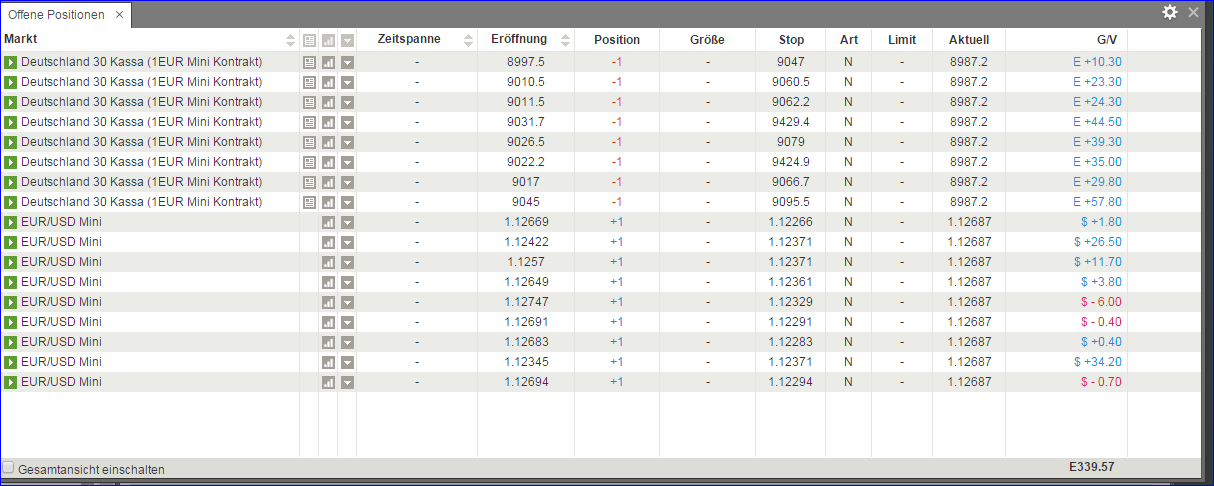Enable the Gesamtansicht einschalten checkbox
The width and height of the screenshot is (1214, 486).
[9, 468]
